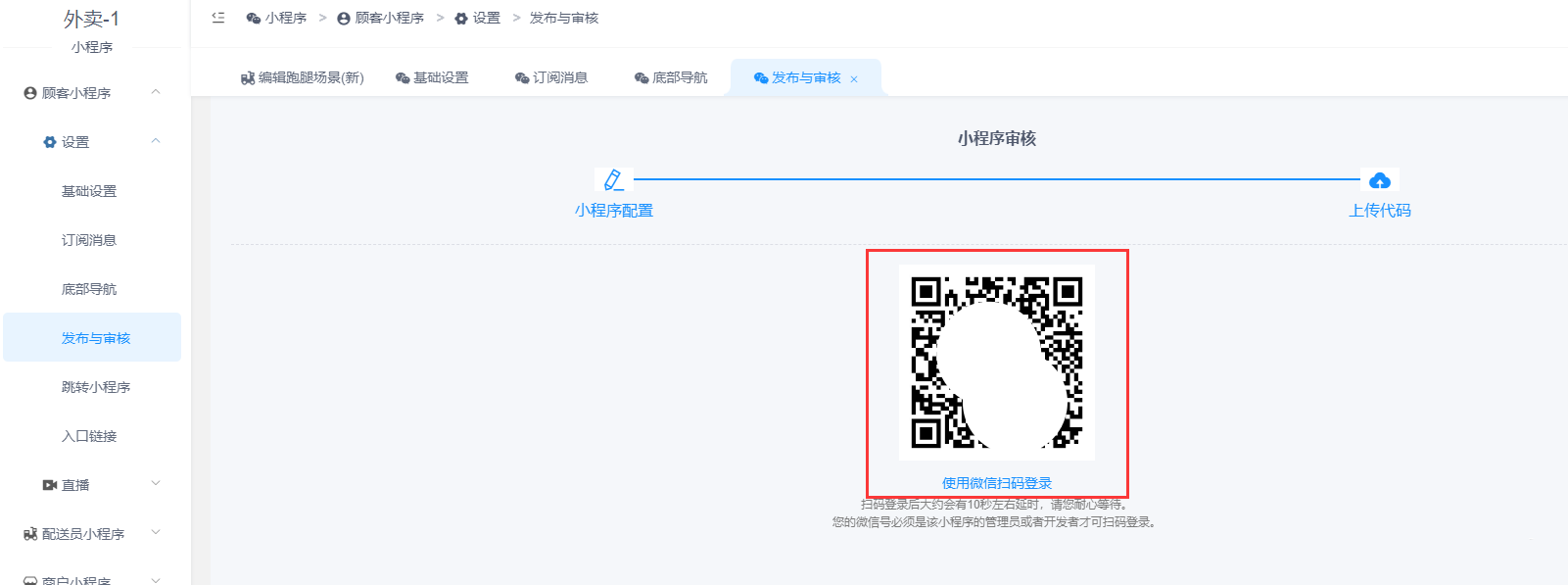Switch to the 订阅消息 tab

coord(551,78)
